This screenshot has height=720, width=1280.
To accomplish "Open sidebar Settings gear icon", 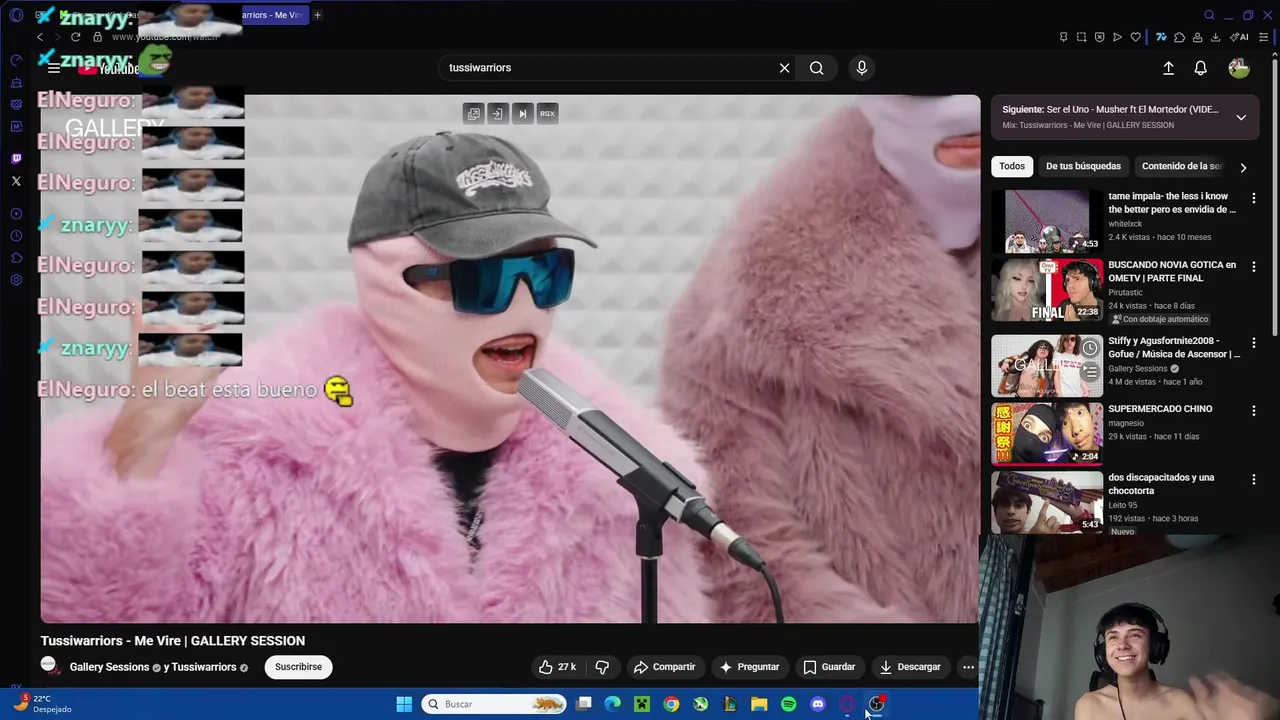I will pos(16,280).
